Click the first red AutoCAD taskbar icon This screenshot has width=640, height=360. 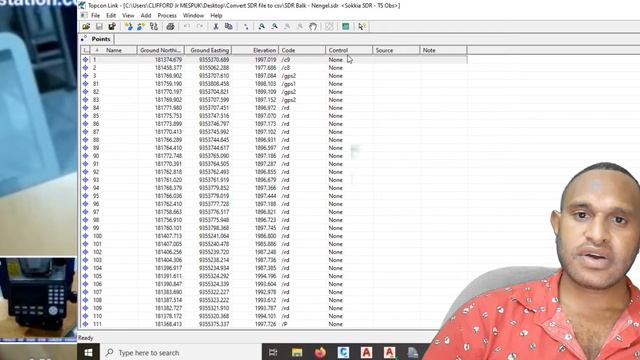pos(367,352)
